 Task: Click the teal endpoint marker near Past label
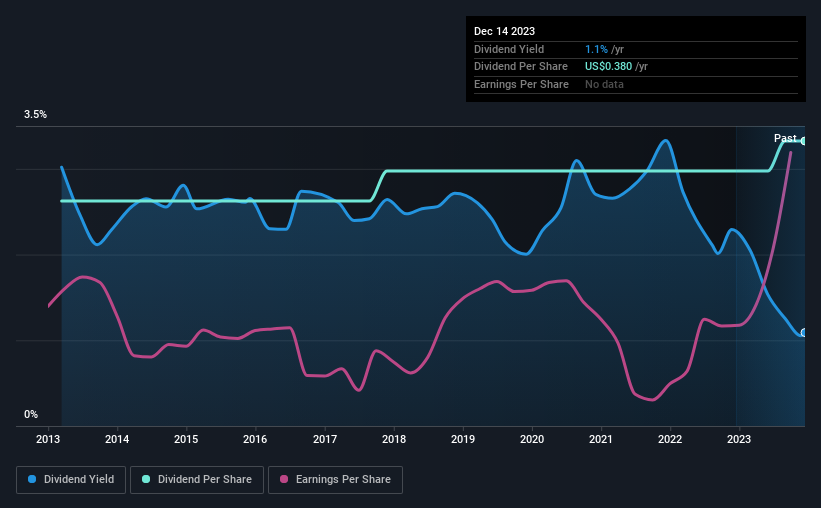coord(803,141)
